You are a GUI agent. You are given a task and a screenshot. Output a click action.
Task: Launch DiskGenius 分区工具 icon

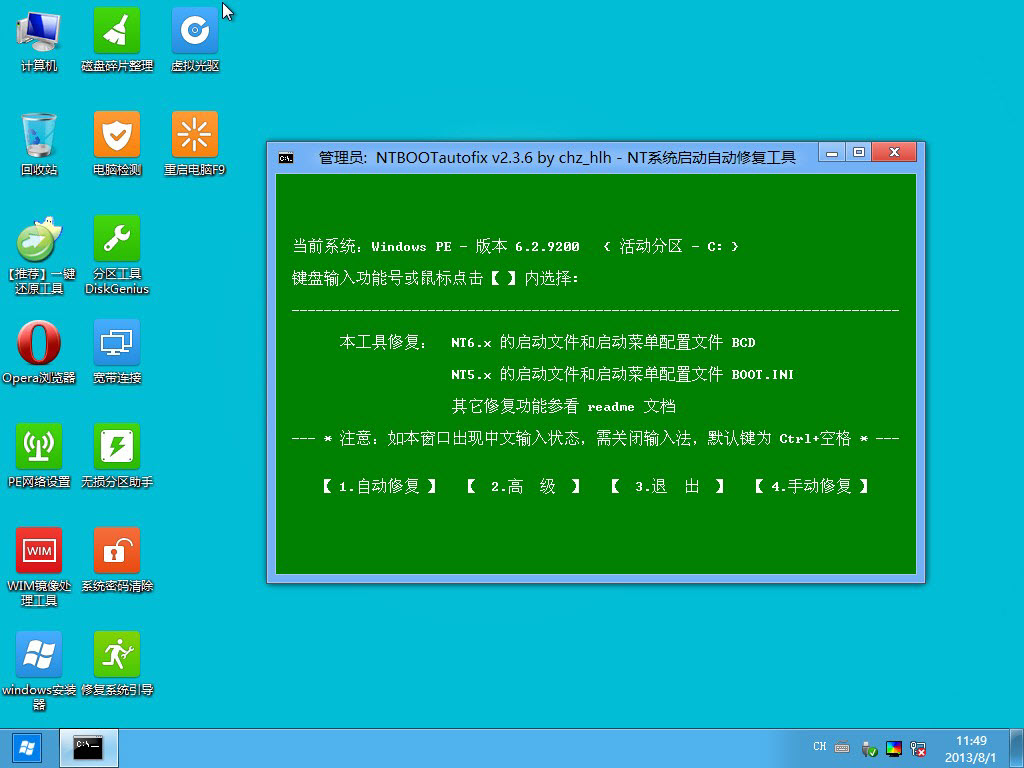(117, 241)
